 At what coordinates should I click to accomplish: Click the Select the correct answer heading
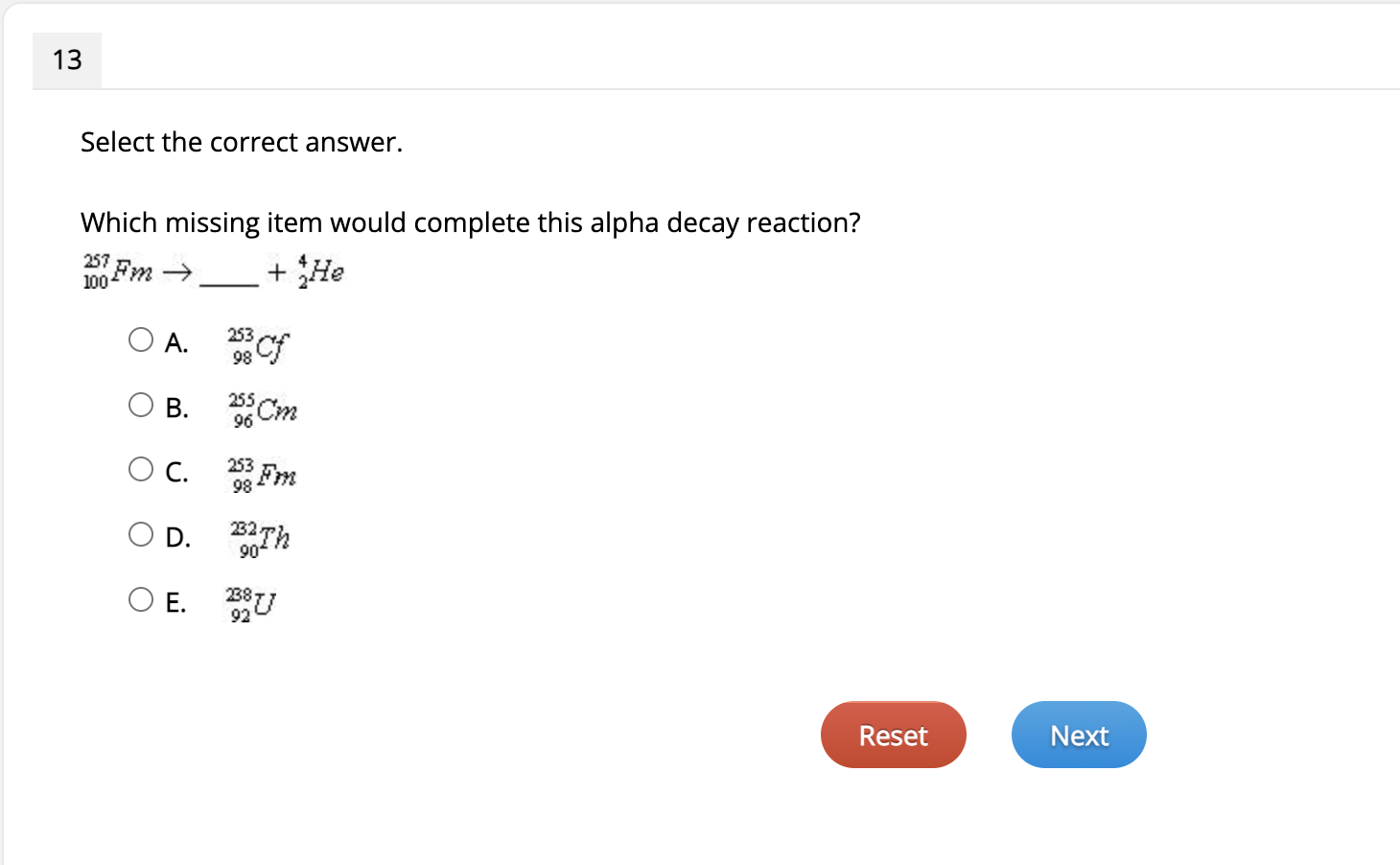coord(242,142)
